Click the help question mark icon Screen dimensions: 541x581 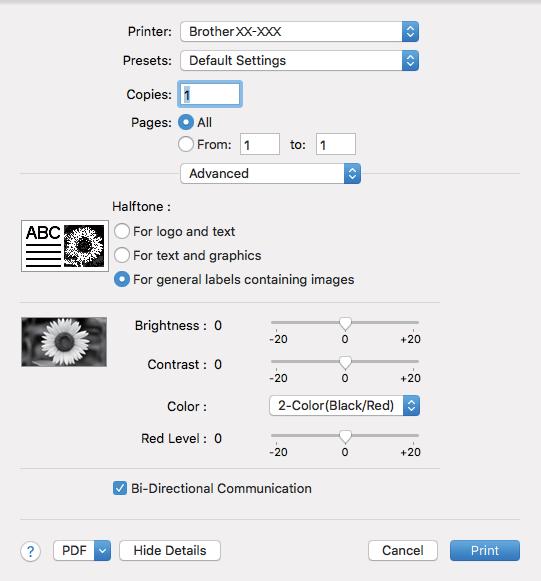30,551
